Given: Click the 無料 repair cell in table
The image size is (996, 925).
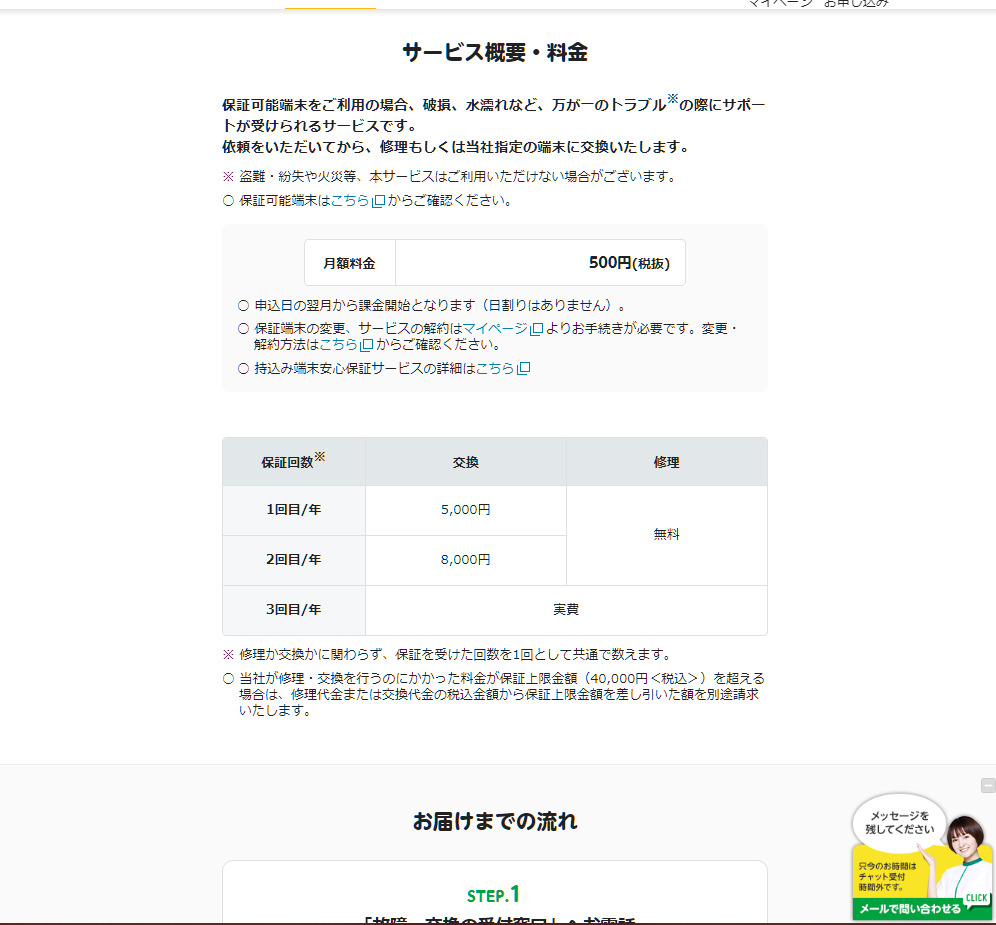Looking at the screenshot, I should (x=666, y=535).
